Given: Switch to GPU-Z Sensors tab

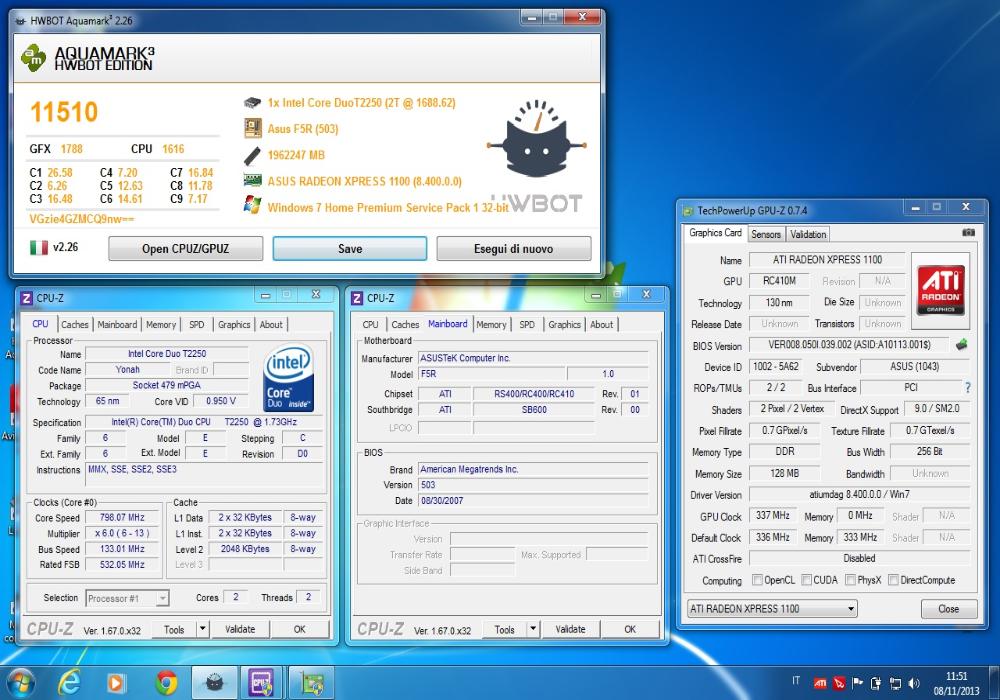Looking at the screenshot, I should coord(766,234).
